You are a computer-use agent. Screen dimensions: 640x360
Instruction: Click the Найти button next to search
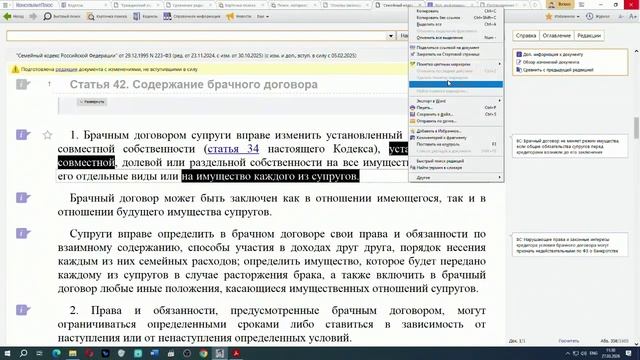pos(403,36)
